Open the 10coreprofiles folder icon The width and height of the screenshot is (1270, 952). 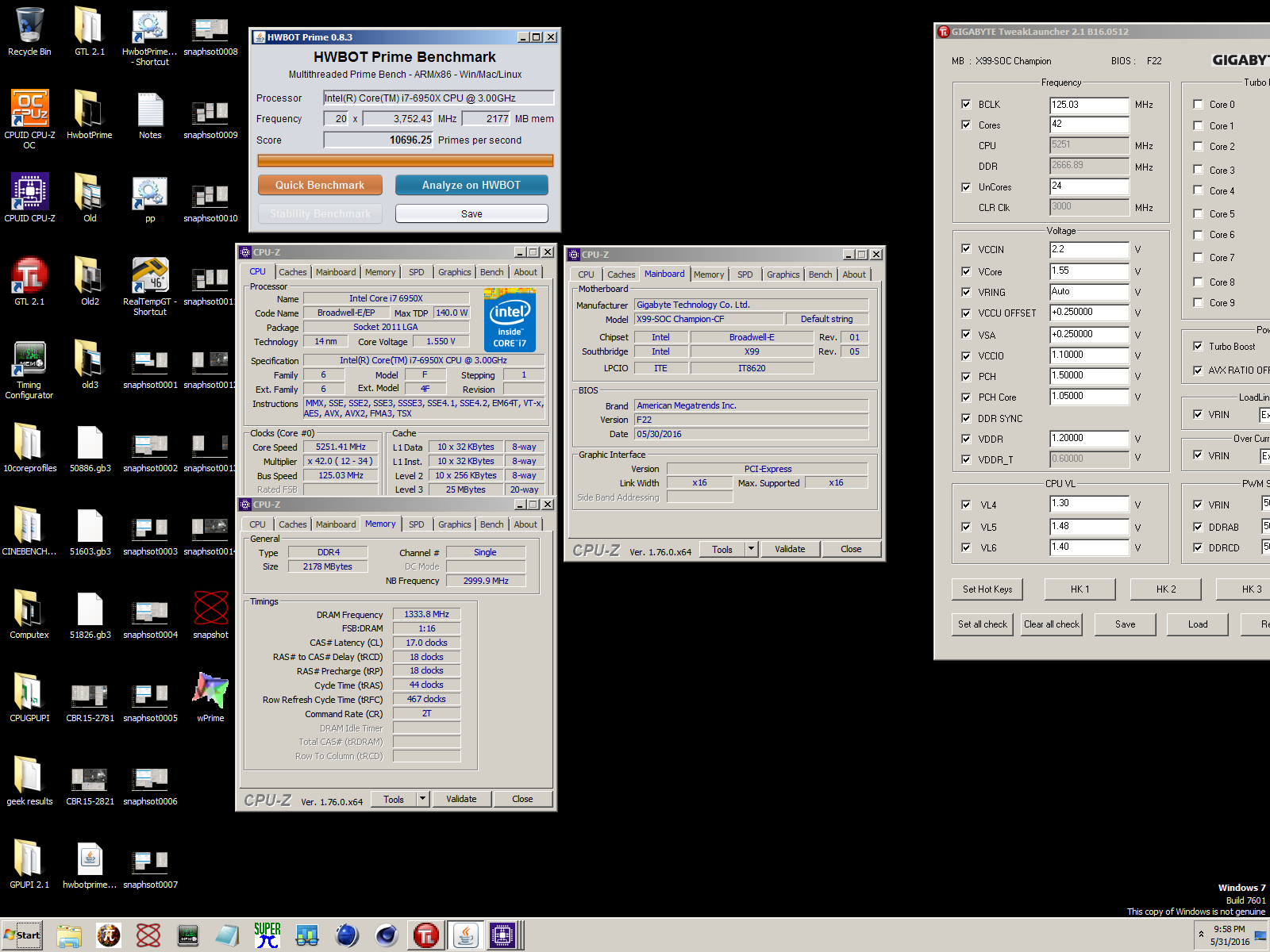point(29,448)
